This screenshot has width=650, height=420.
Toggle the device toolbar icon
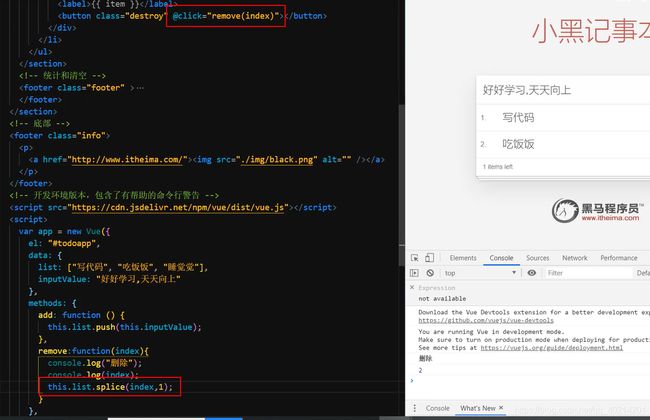(429, 258)
